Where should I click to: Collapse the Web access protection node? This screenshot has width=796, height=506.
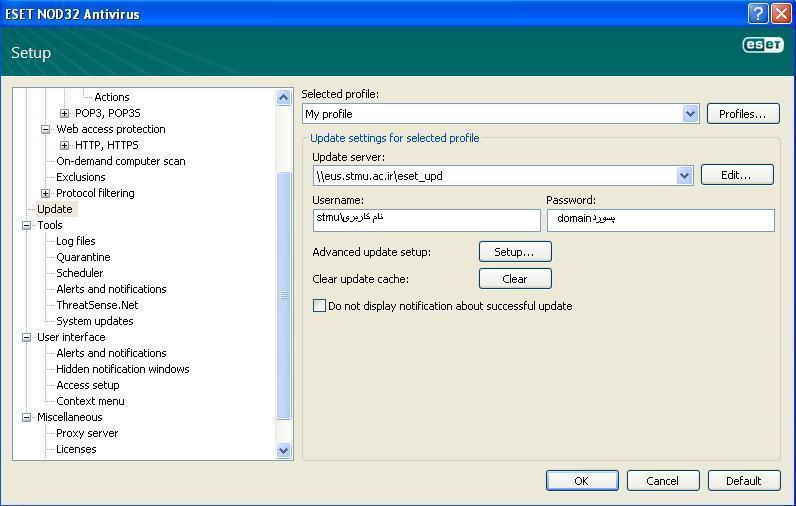(46, 129)
